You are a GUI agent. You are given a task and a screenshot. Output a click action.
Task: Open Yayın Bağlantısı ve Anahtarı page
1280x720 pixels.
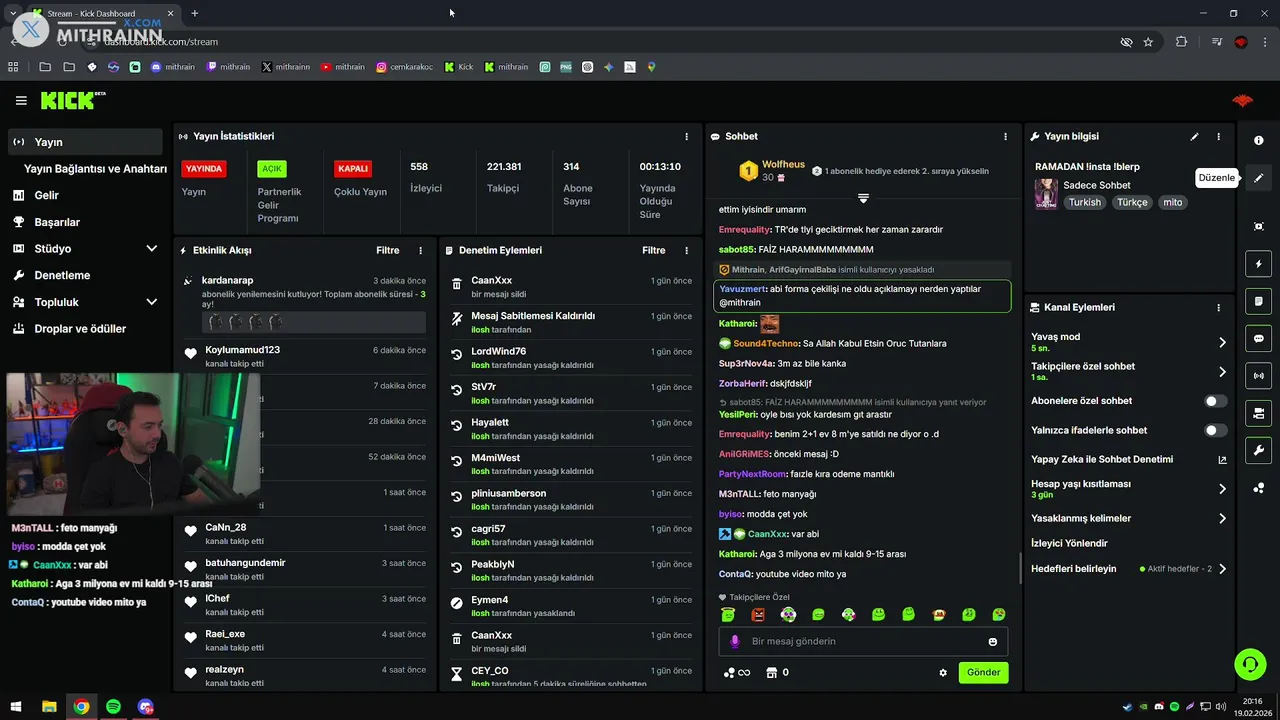coord(95,169)
